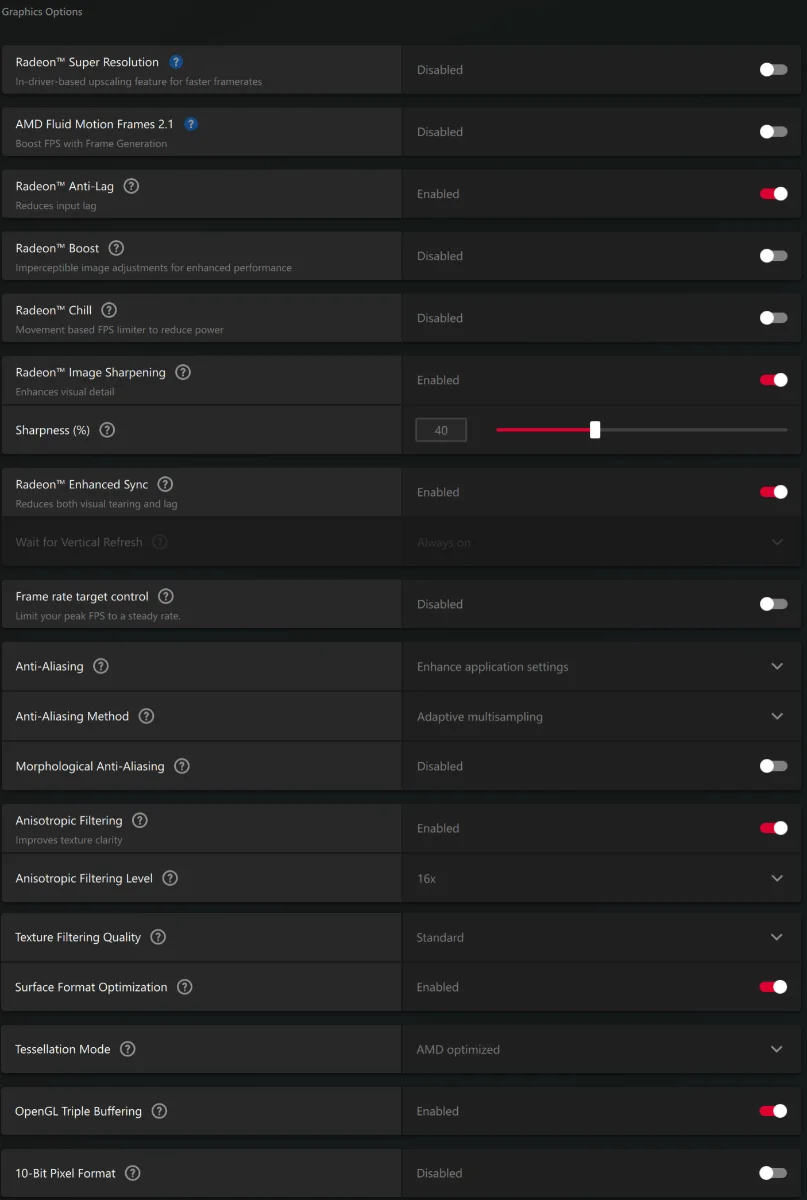Turn off Radeon Anti-Lag switch

click(773, 194)
